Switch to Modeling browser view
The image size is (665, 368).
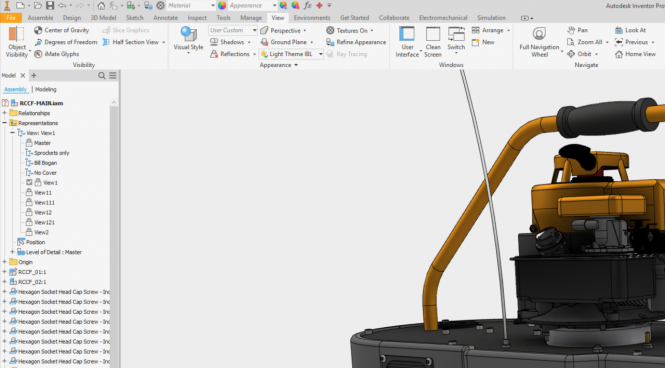click(45, 89)
